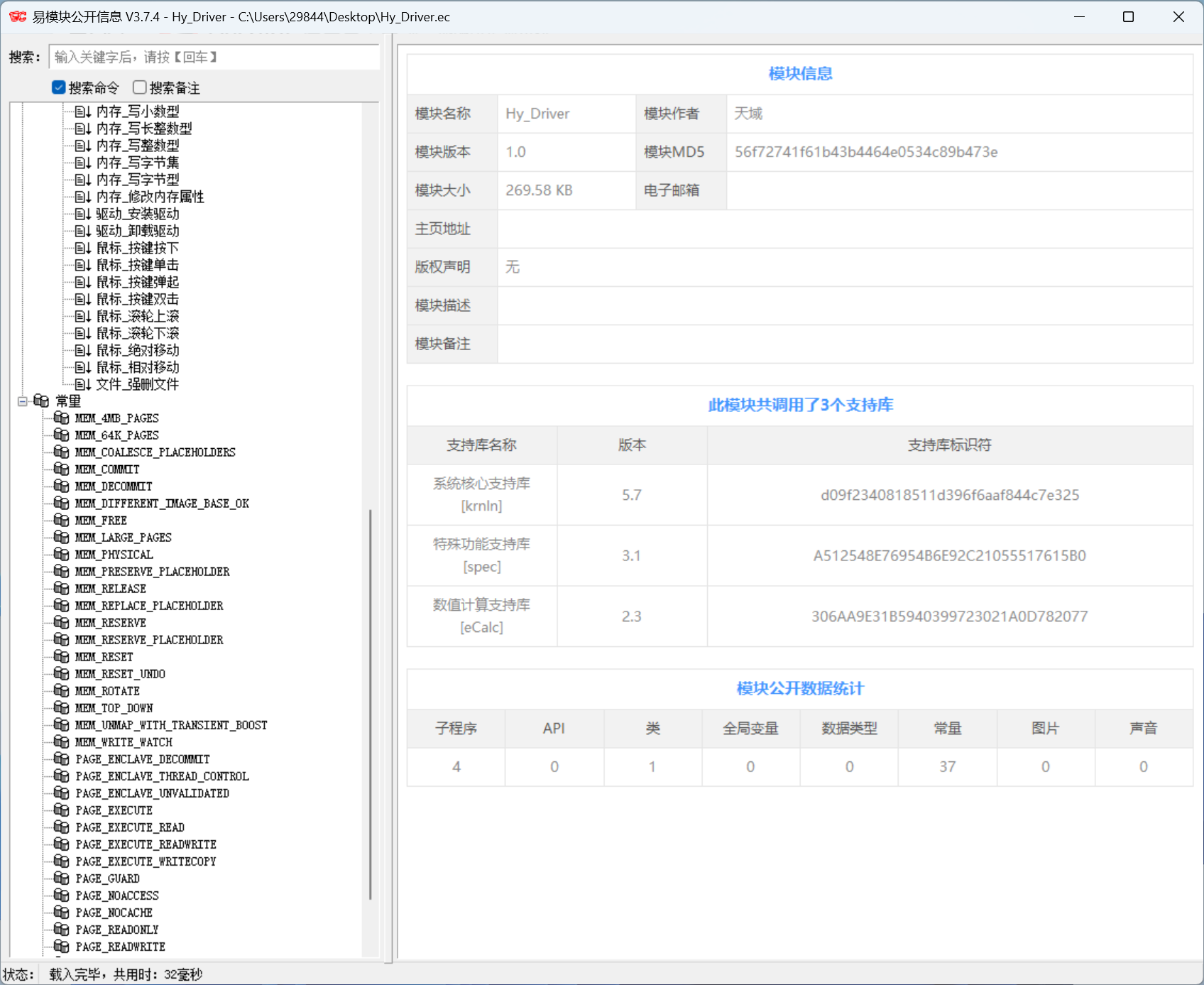Click the constant icon for PAGE_GUARD
This screenshot has height=985, width=1204.
click(x=62, y=878)
